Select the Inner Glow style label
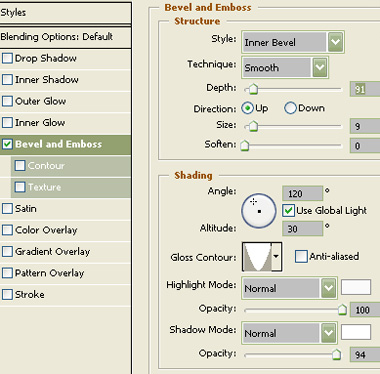Screen dimensions: 380x374 click(40, 122)
